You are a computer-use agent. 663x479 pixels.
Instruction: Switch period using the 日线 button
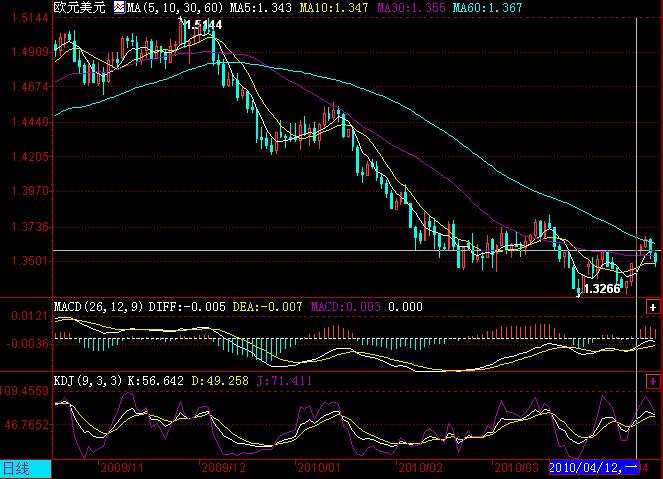[26, 469]
